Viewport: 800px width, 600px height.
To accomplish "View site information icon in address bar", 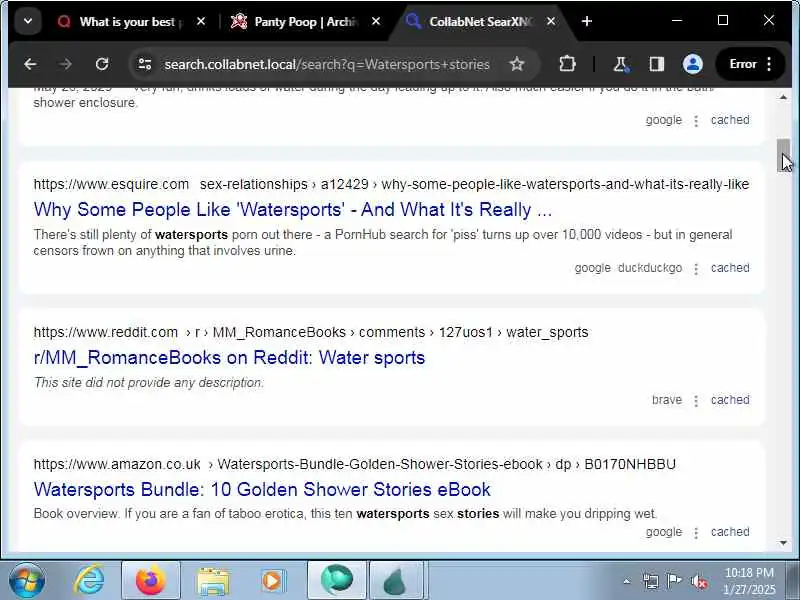I will point(145,64).
